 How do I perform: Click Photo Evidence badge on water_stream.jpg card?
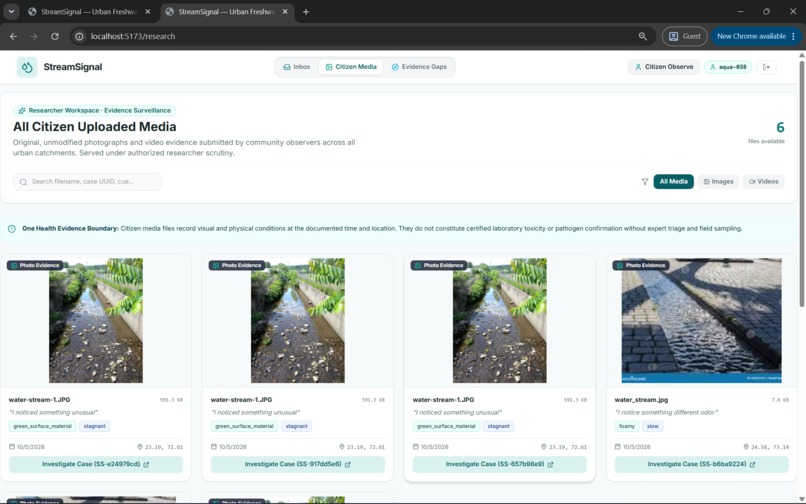[641, 265]
